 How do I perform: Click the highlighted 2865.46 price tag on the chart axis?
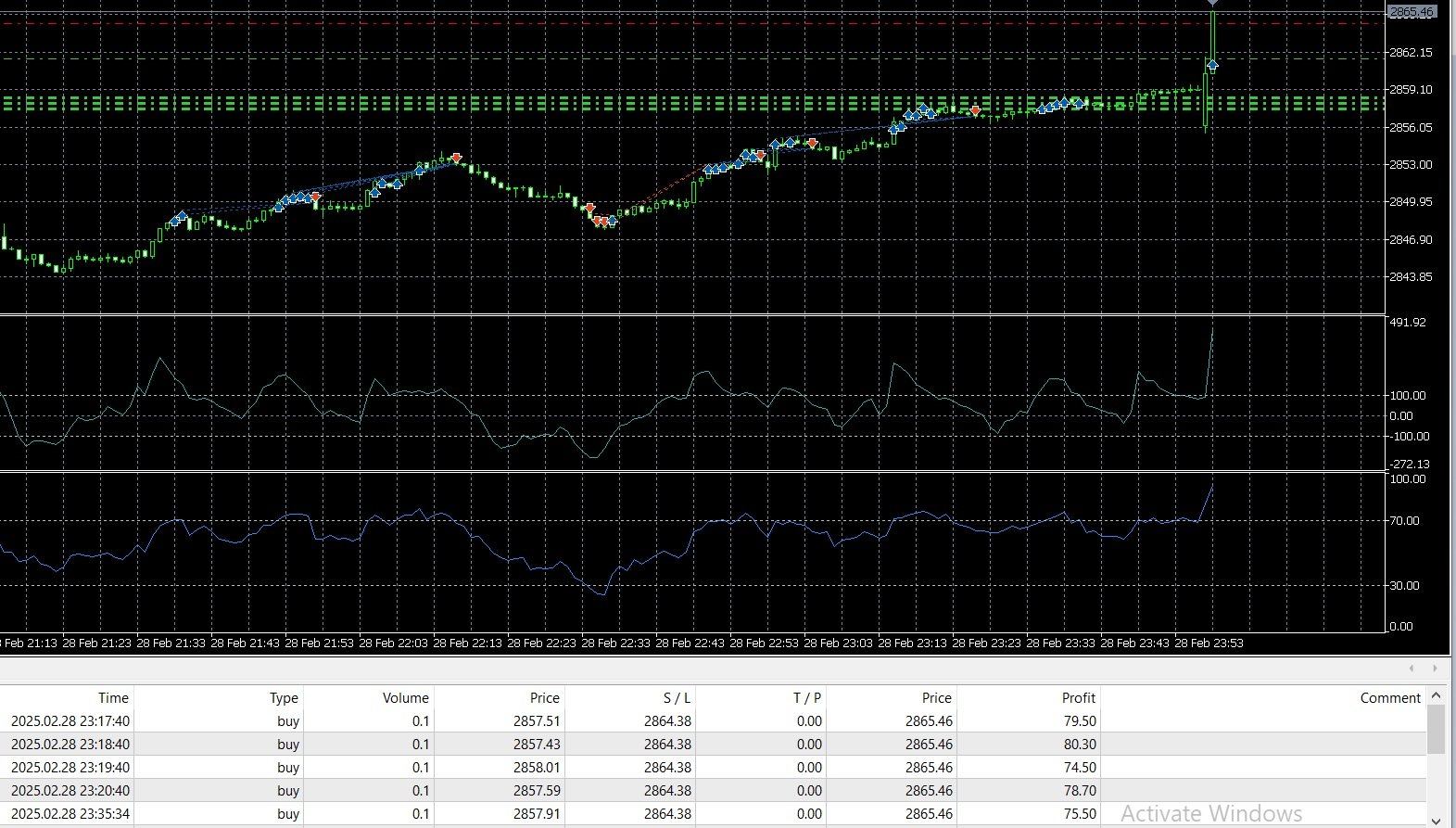coord(1412,12)
